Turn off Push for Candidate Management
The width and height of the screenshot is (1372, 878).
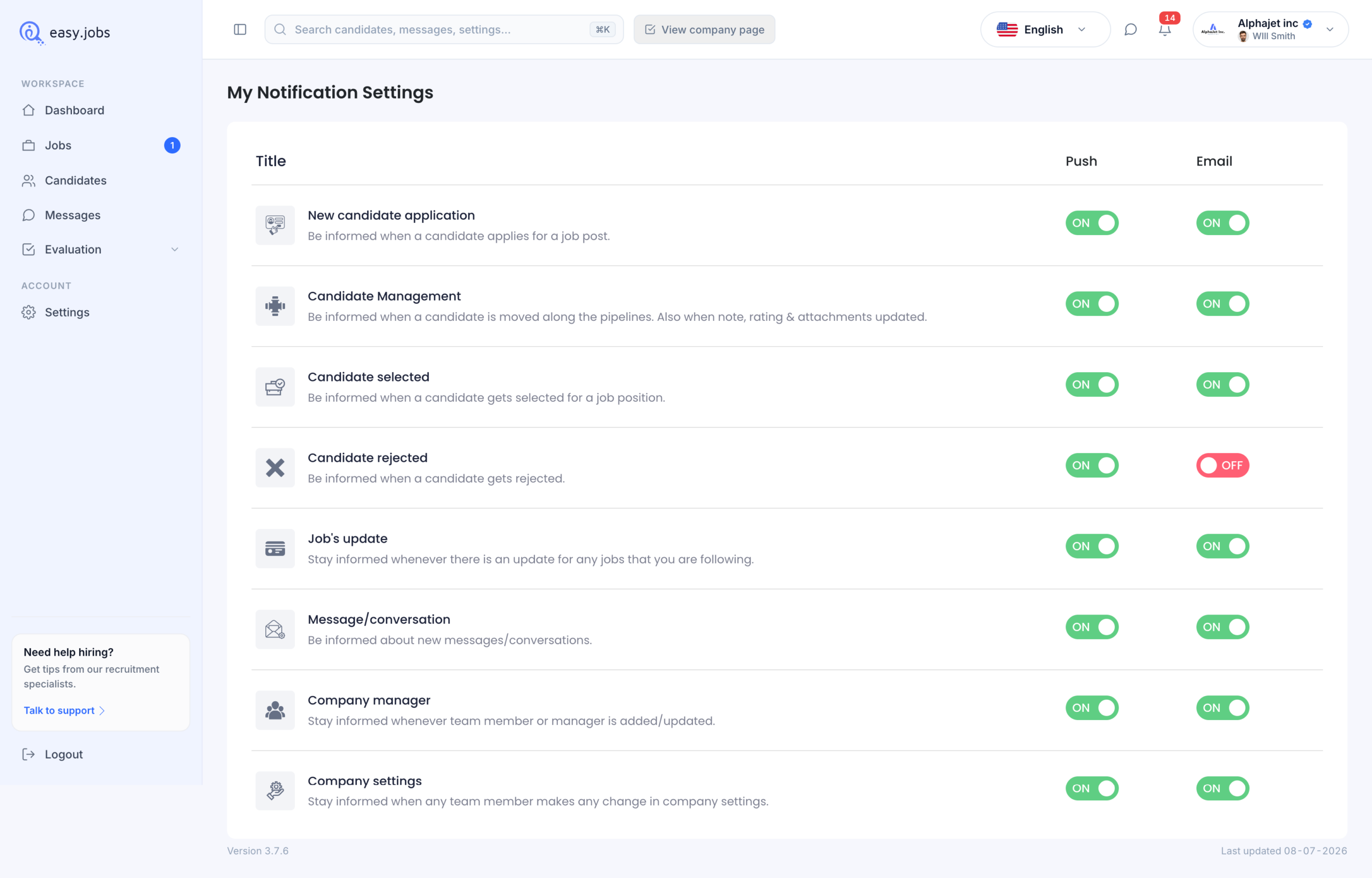click(1092, 304)
